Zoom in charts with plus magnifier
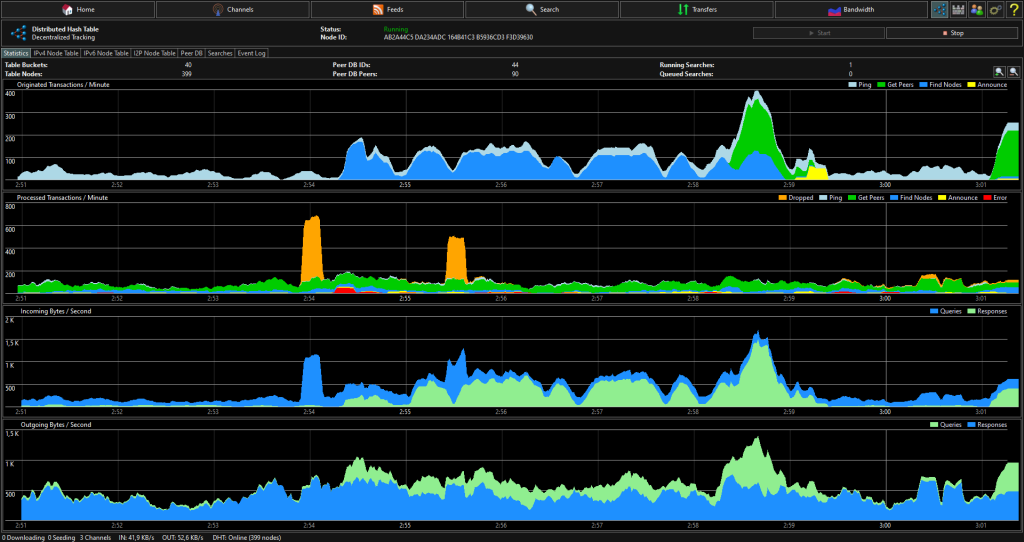 point(999,72)
